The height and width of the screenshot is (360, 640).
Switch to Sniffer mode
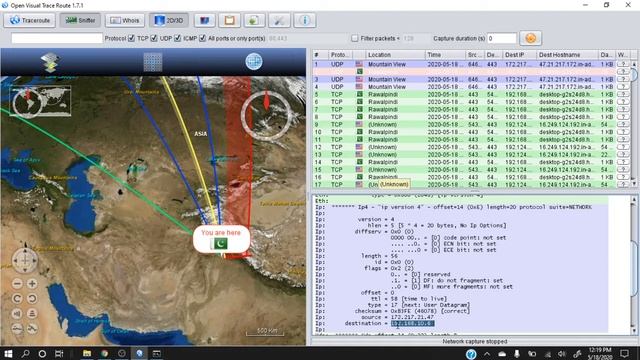pos(80,20)
